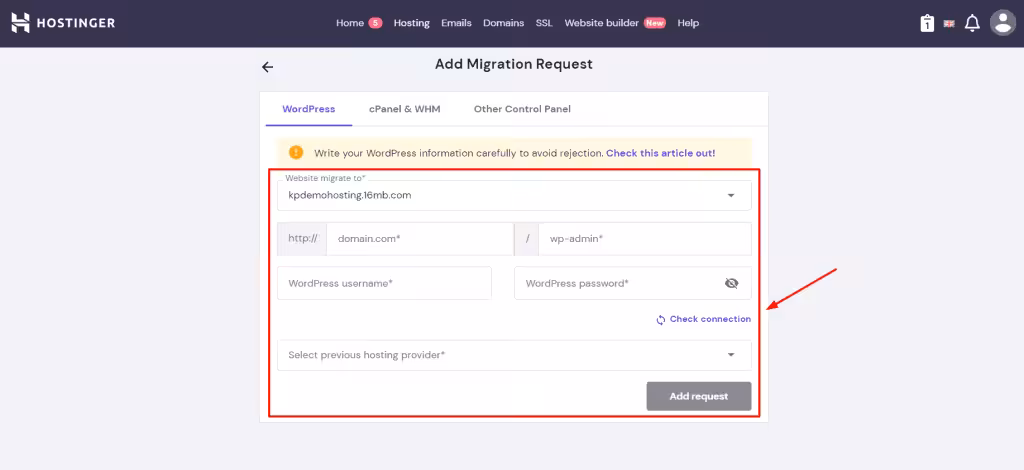Image resolution: width=1024 pixels, height=470 pixels.
Task: Open Hosting in top navigation
Action: (411, 23)
